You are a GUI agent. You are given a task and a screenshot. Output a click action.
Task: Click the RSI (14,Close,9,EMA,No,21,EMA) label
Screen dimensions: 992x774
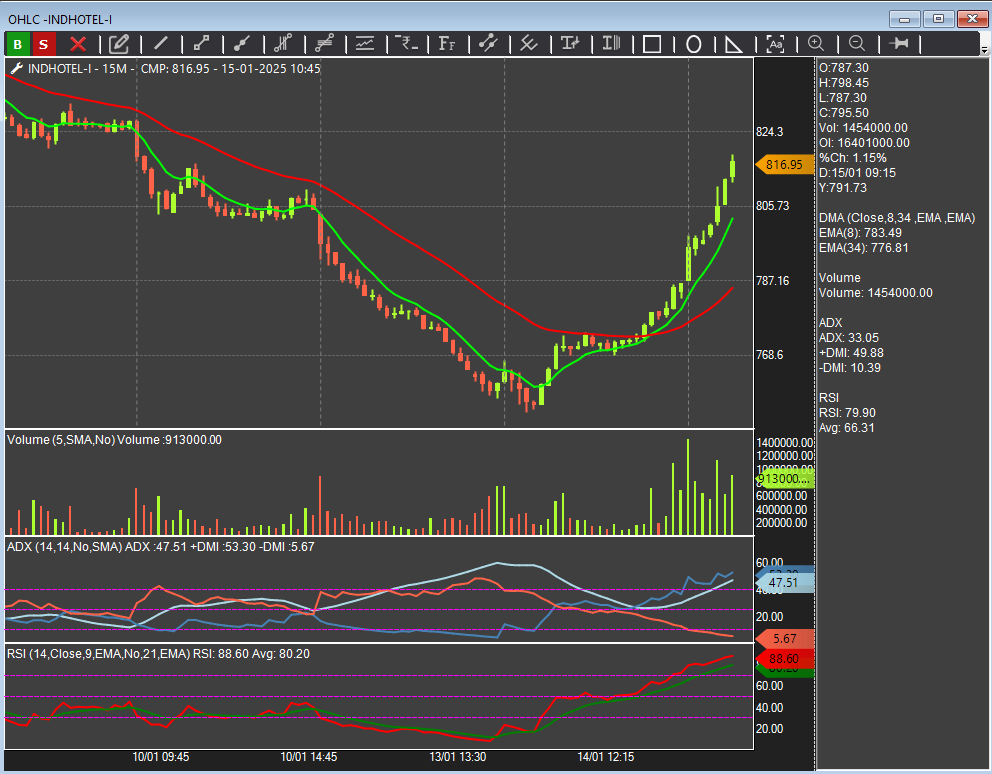(x=98, y=654)
